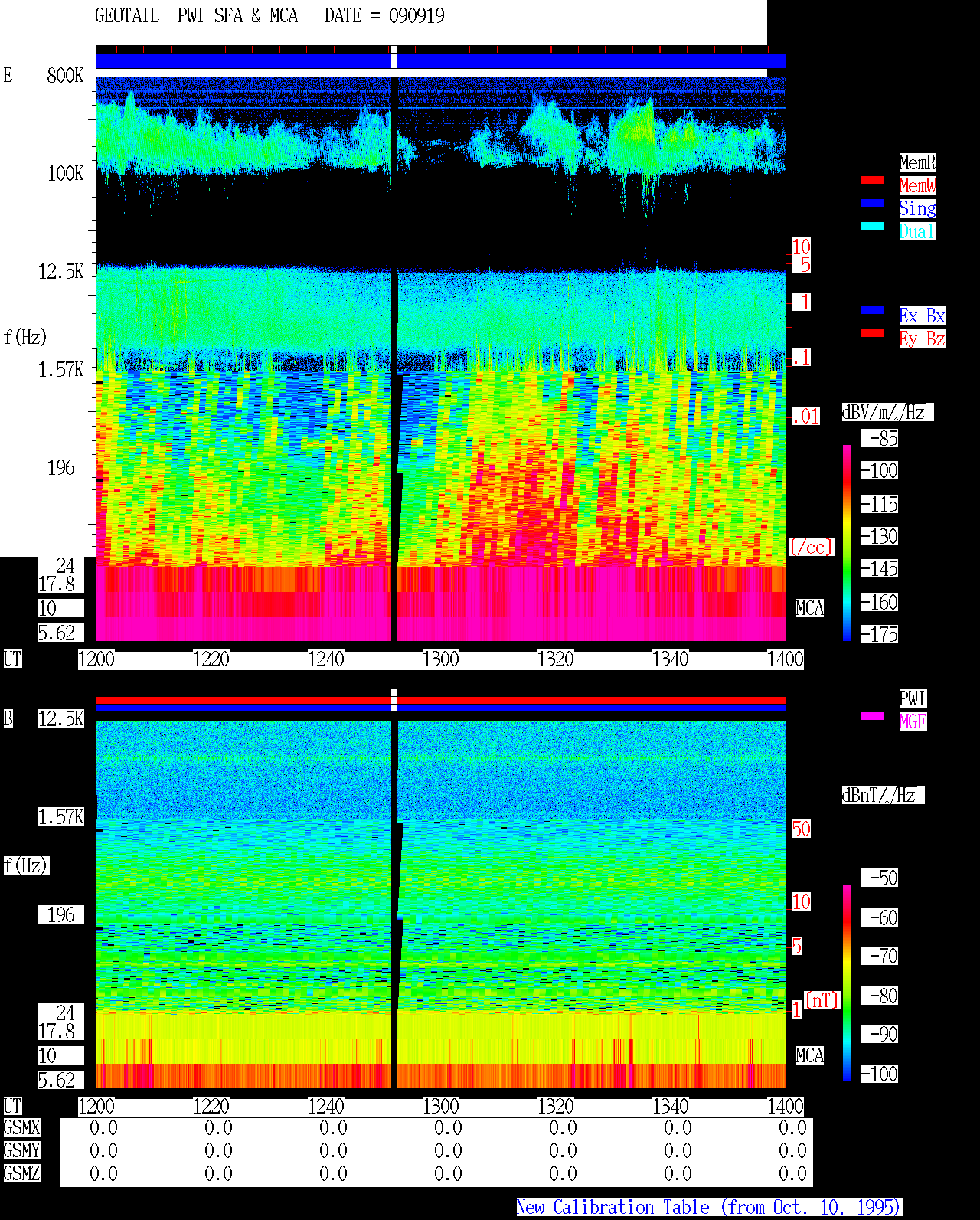Click the -115 color scale value

tap(880, 504)
